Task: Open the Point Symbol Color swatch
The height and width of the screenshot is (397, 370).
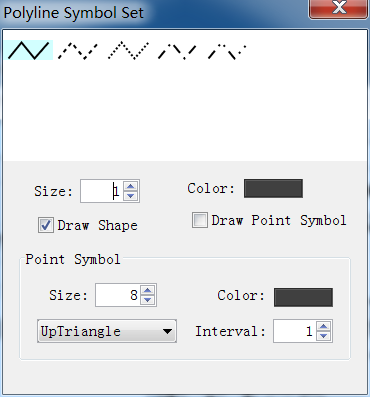Action: (303, 297)
